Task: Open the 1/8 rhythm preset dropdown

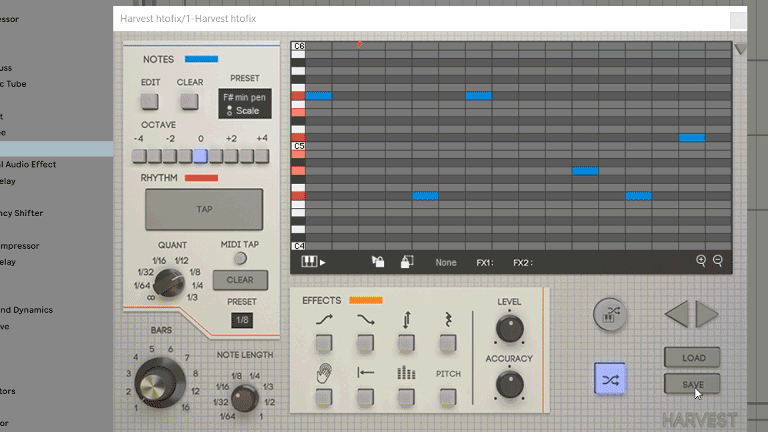Action: [242, 320]
